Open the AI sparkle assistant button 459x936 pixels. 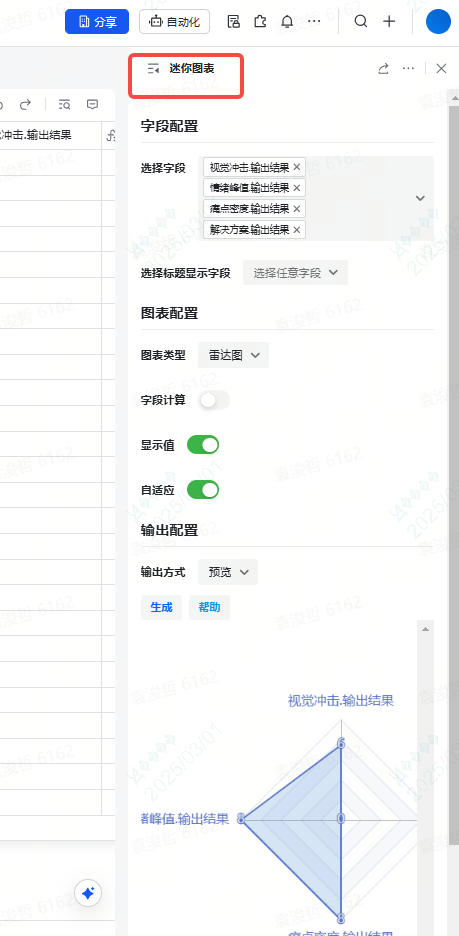pyautogui.click(x=88, y=894)
